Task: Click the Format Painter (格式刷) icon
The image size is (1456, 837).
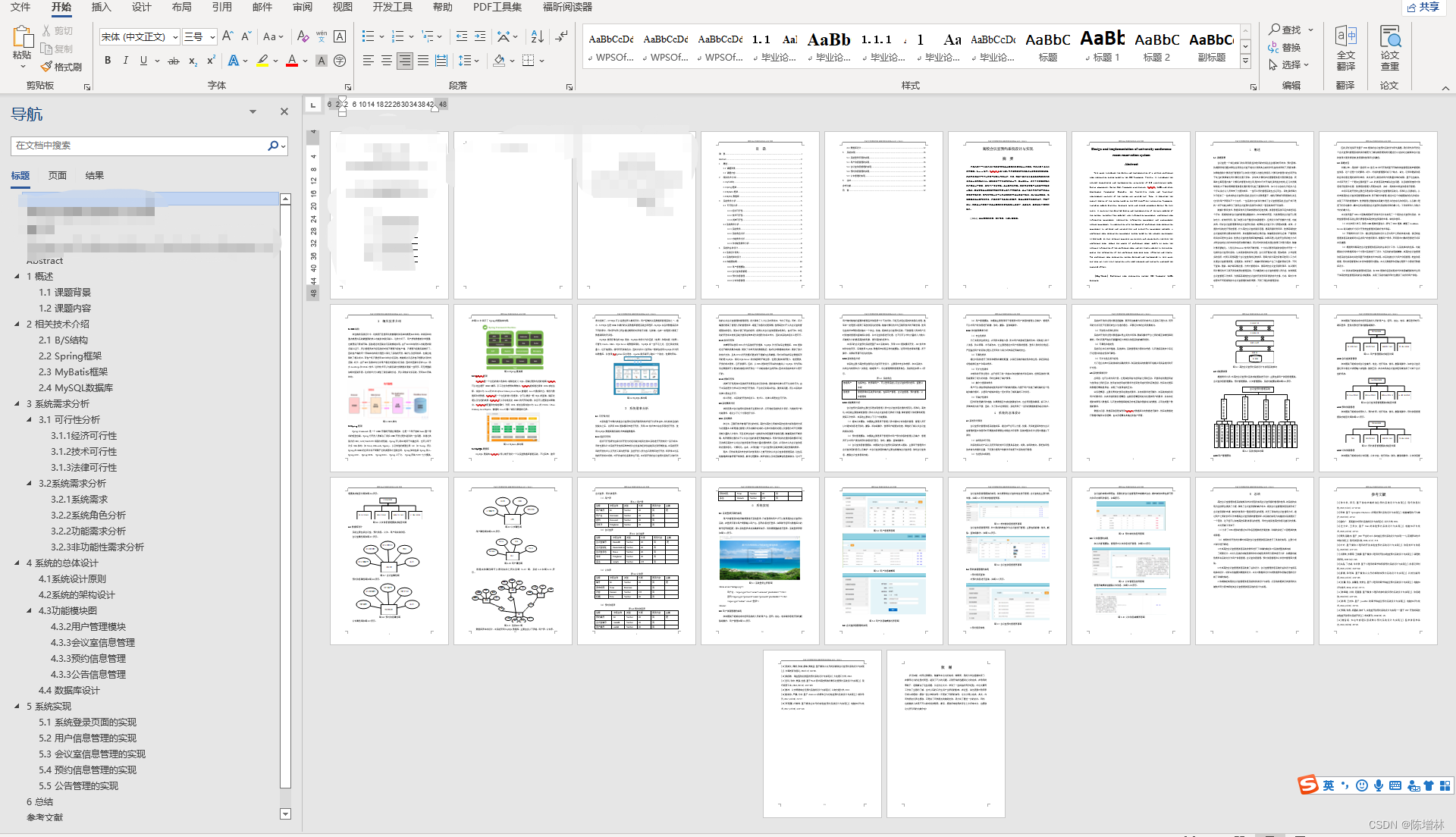Action: 47,67
